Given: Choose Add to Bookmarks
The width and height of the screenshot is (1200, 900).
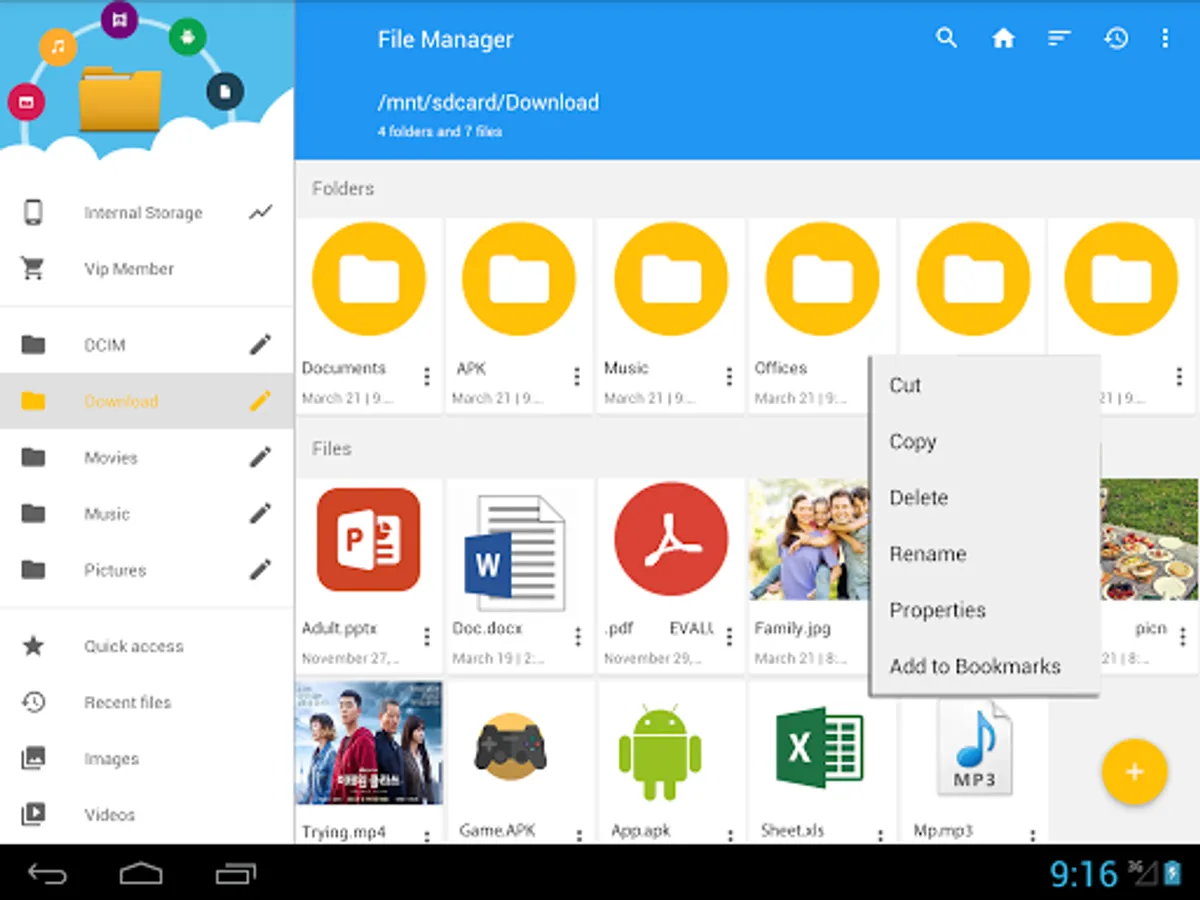Looking at the screenshot, I should [985, 666].
